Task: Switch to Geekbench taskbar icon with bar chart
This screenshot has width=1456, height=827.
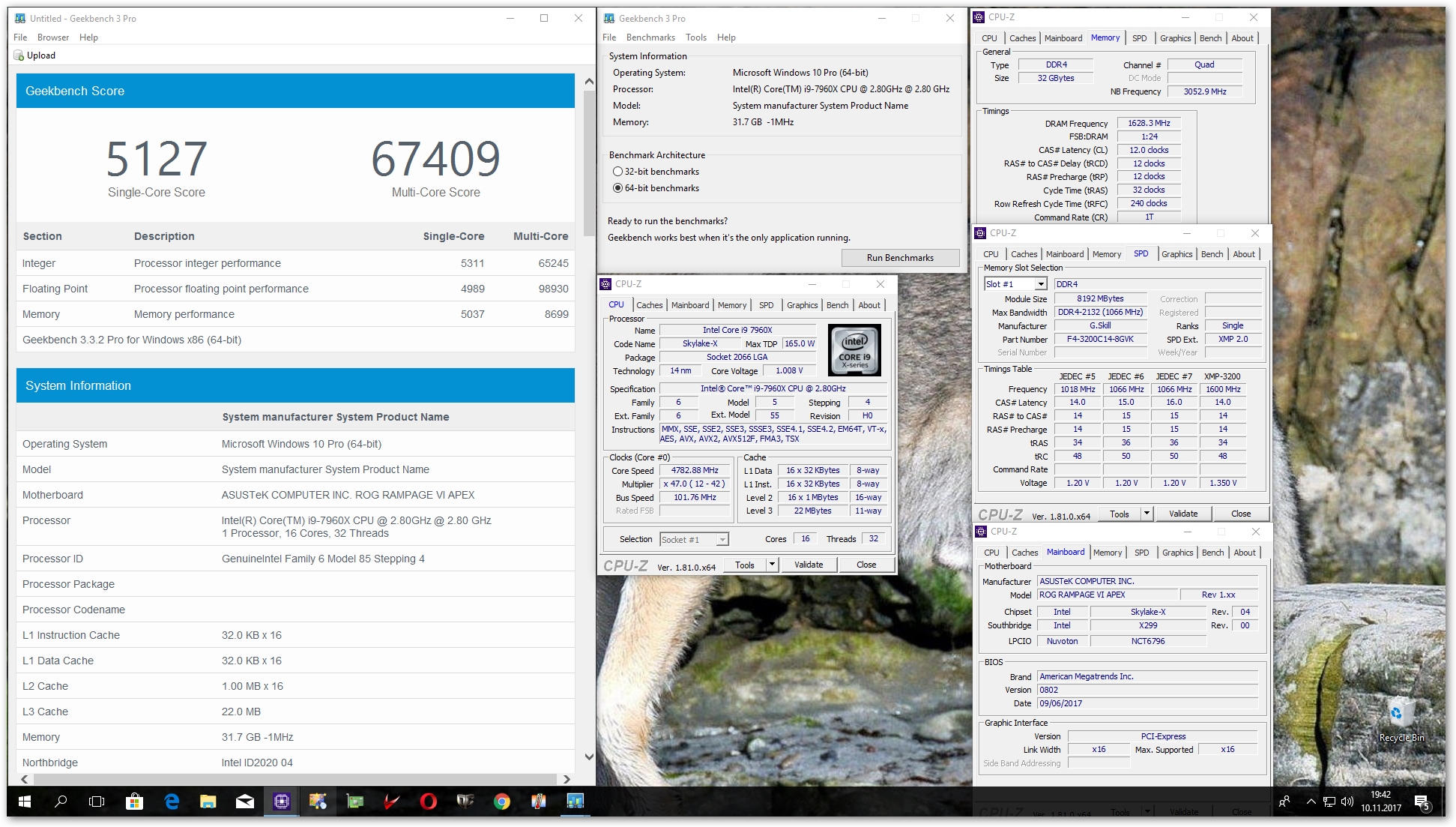Action: tap(575, 802)
